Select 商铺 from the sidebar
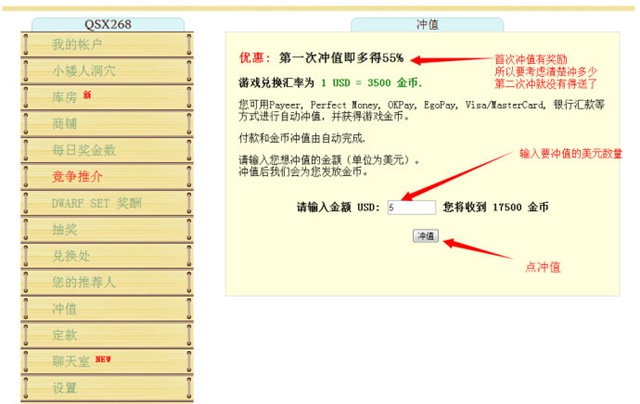640x404 pixels. point(65,124)
